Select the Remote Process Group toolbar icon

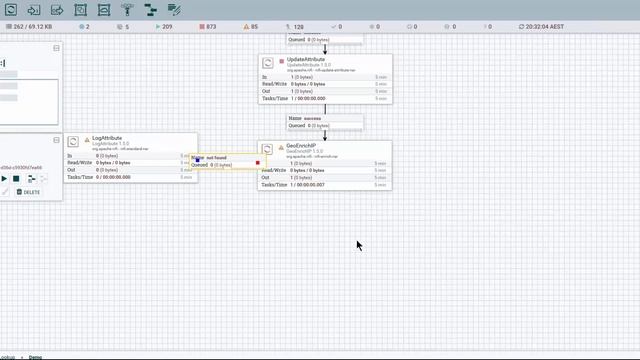click(104, 9)
